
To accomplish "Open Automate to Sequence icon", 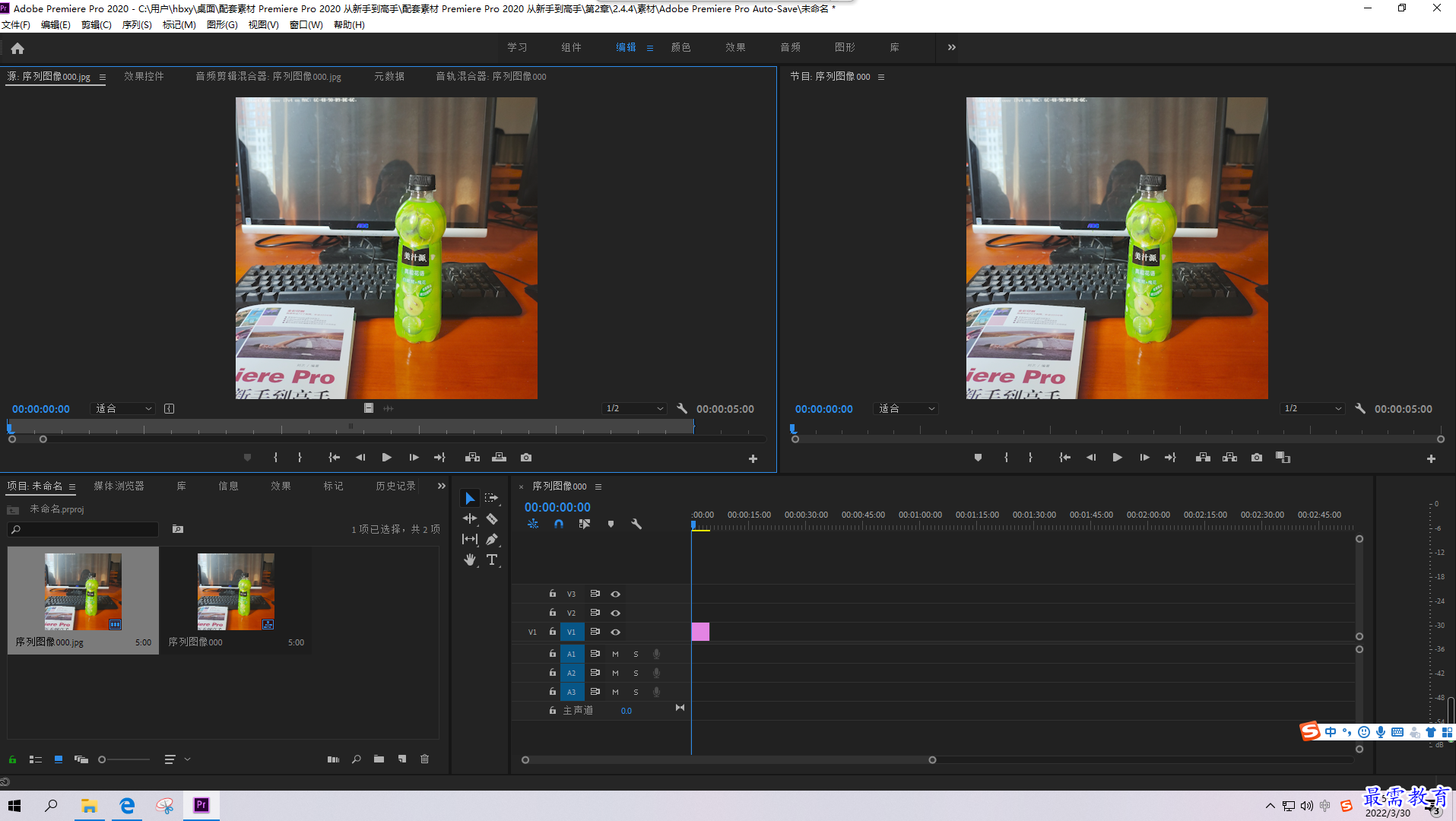I will pyautogui.click(x=333, y=759).
